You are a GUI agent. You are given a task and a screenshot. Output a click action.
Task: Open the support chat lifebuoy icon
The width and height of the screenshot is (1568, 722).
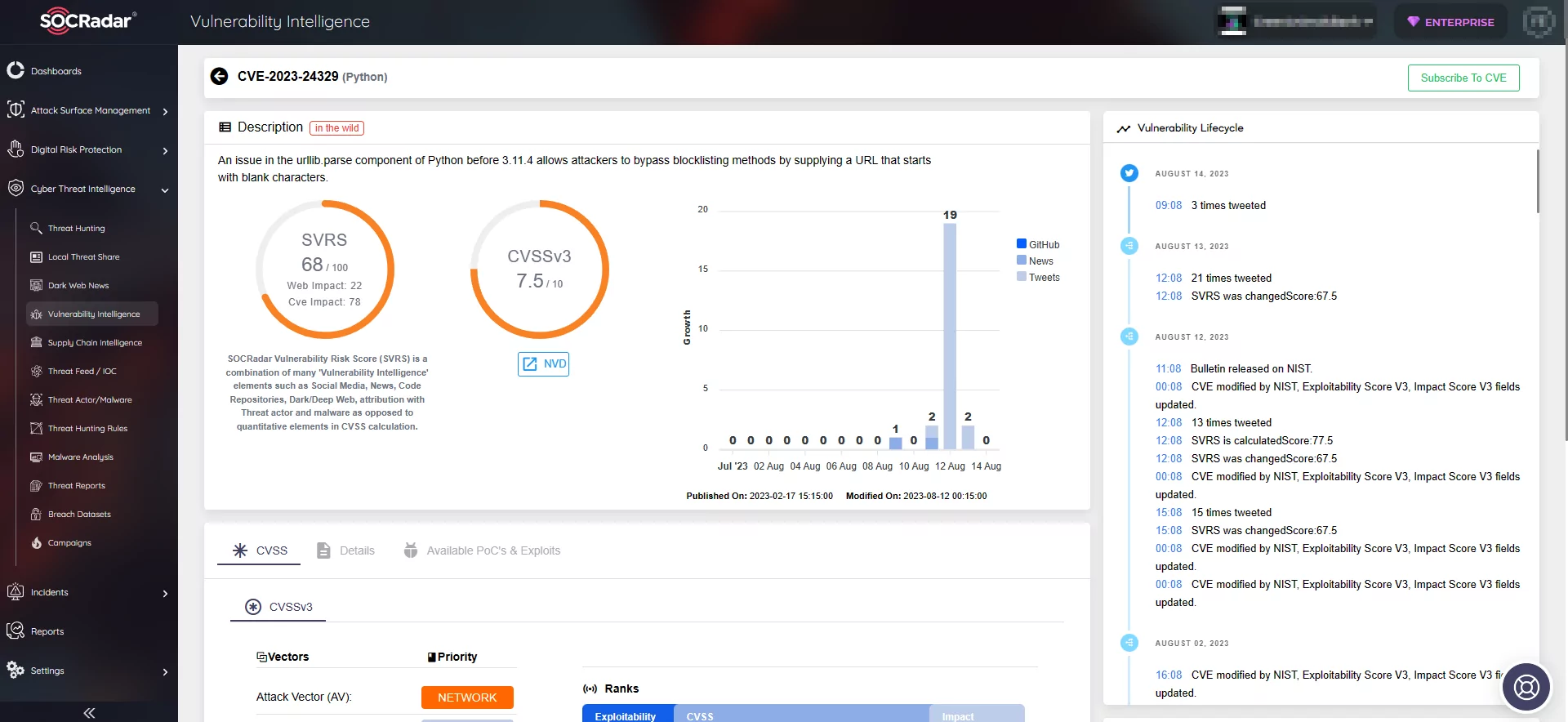[1526, 687]
